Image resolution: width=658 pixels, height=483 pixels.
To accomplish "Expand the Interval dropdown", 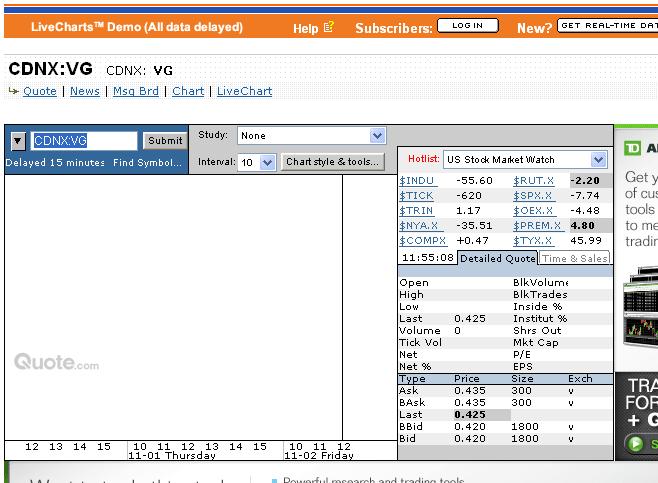I will coord(267,162).
